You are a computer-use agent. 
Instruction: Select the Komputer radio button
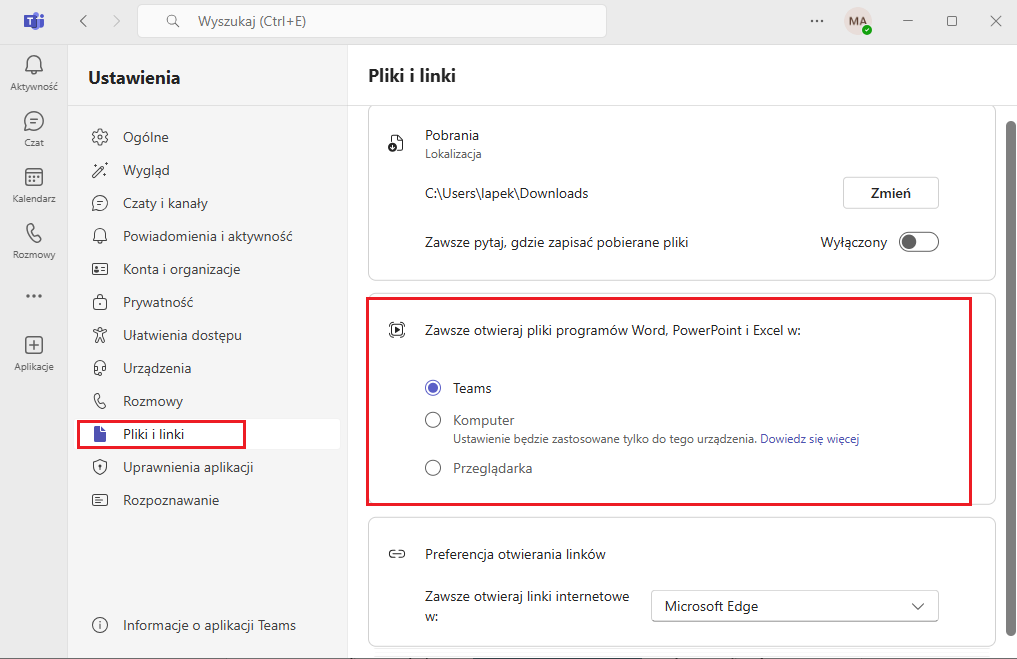click(x=433, y=420)
